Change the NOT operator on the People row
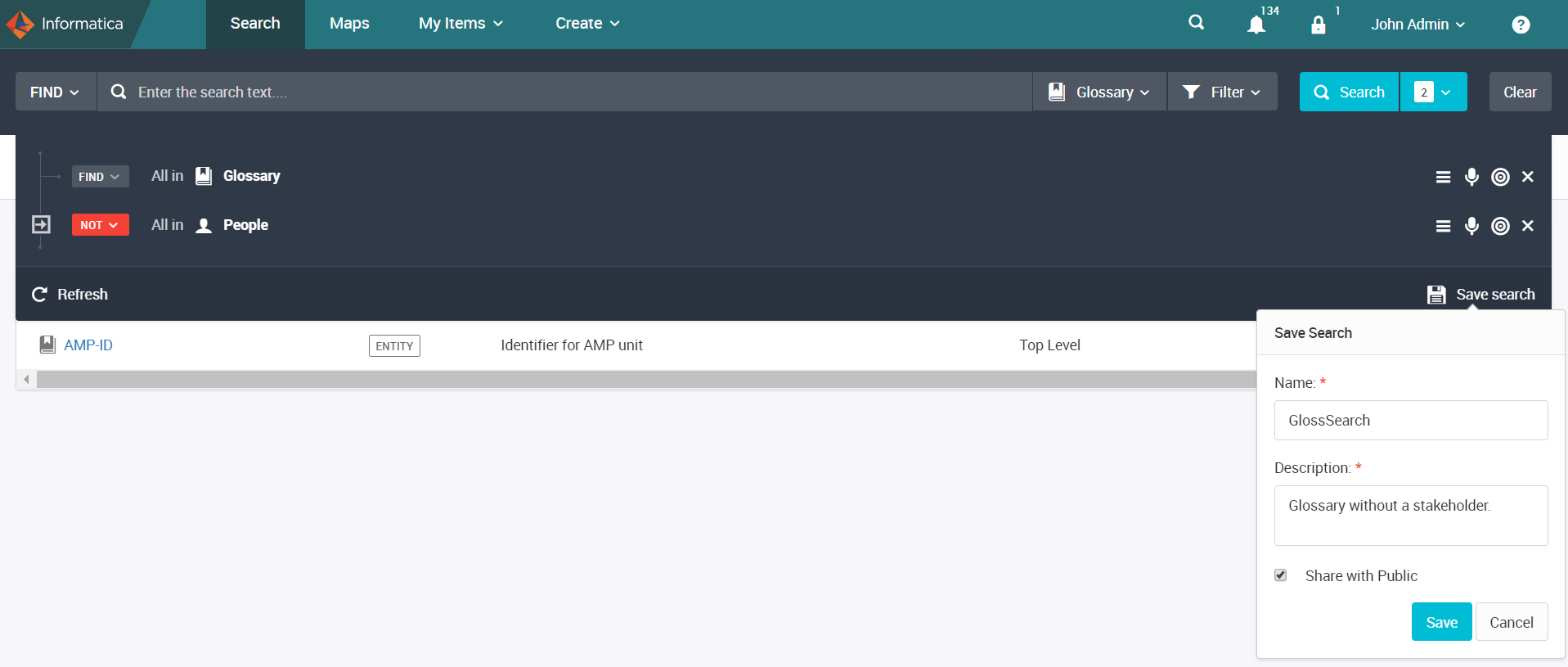 coord(100,224)
